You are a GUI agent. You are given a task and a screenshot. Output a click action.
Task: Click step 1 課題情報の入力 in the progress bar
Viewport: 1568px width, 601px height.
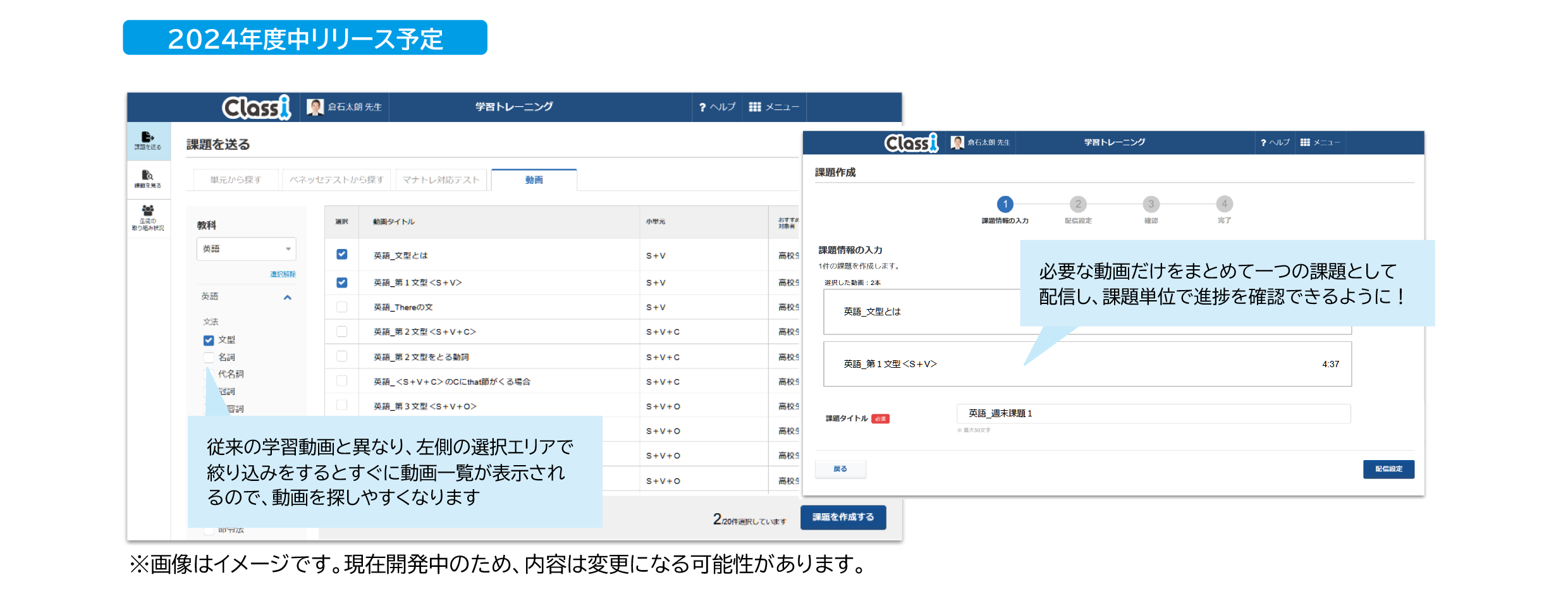(1005, 204)
